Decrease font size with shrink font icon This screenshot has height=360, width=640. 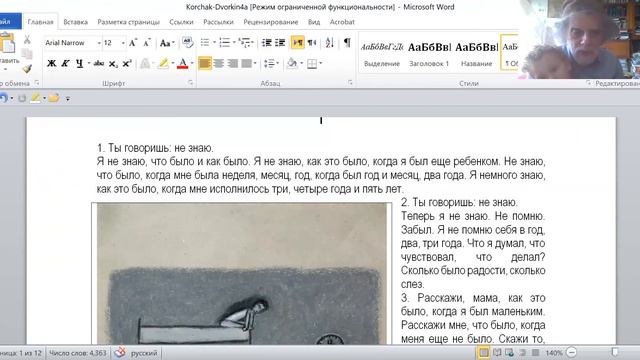pyautogui.click(x=147, y=43)
